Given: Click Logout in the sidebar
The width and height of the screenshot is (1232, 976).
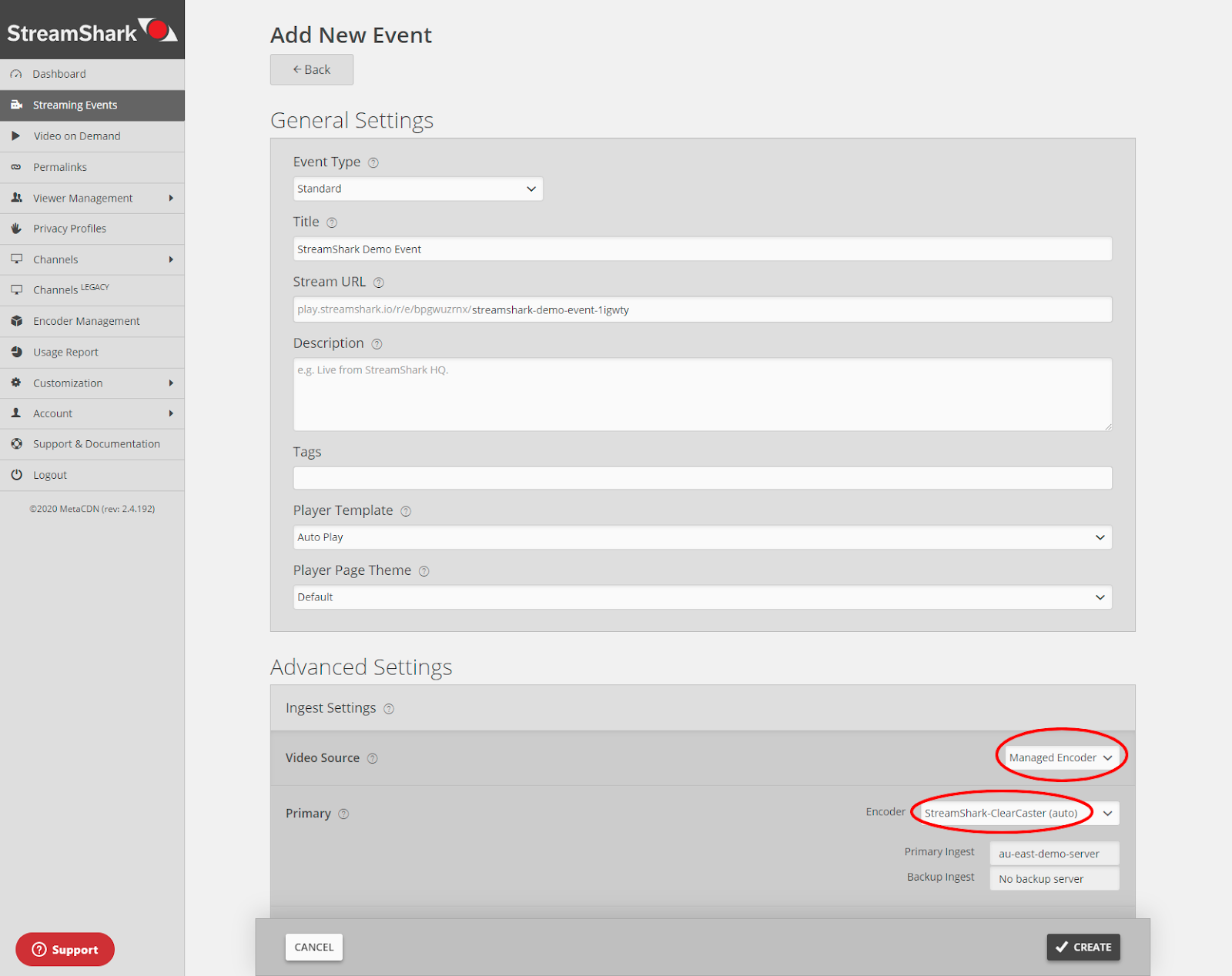Looking at the screenshot, I should coord(92,475).
